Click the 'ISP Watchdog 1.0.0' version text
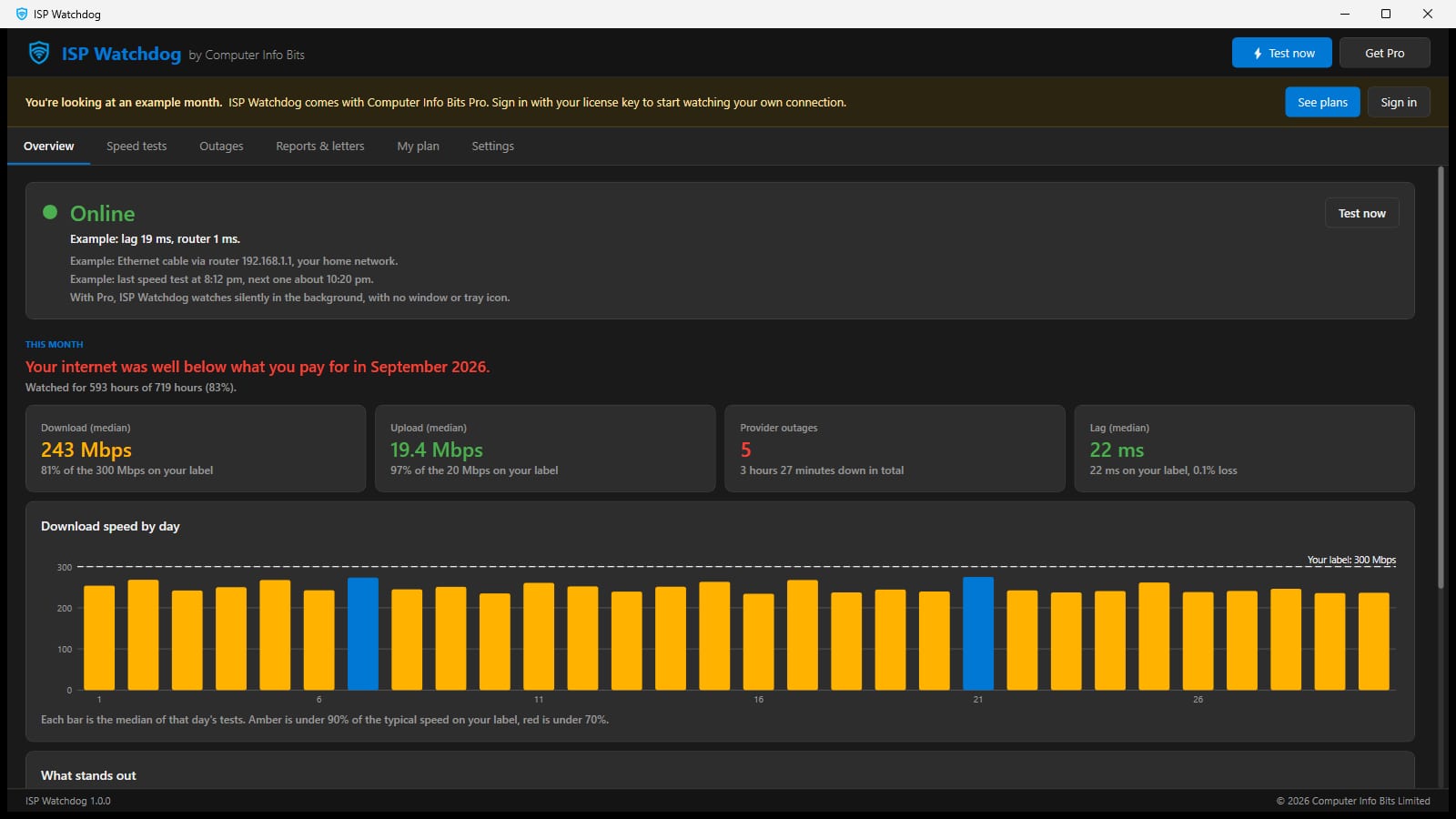Image resolution: width=1456 pixels, height=819 pixels. (x=68, y=801)
